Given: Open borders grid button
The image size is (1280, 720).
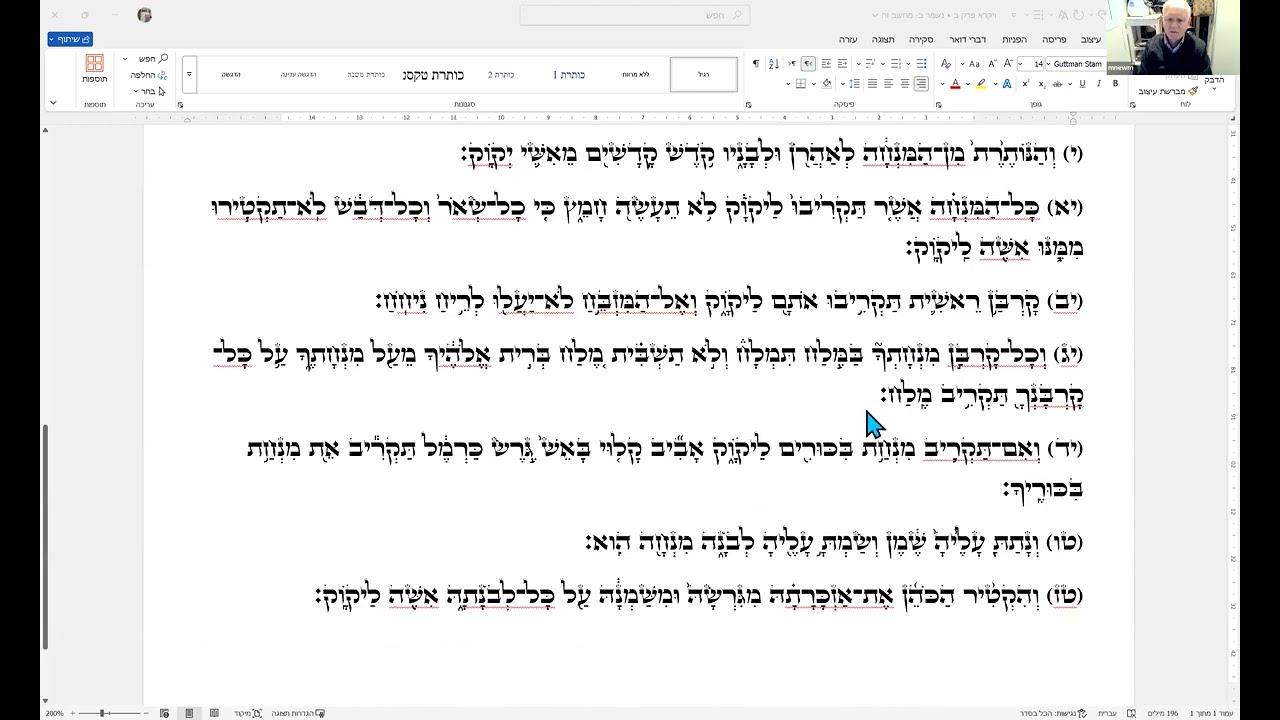Looking at the screenshot, I should pyautogui.click(x=800, y=84).
